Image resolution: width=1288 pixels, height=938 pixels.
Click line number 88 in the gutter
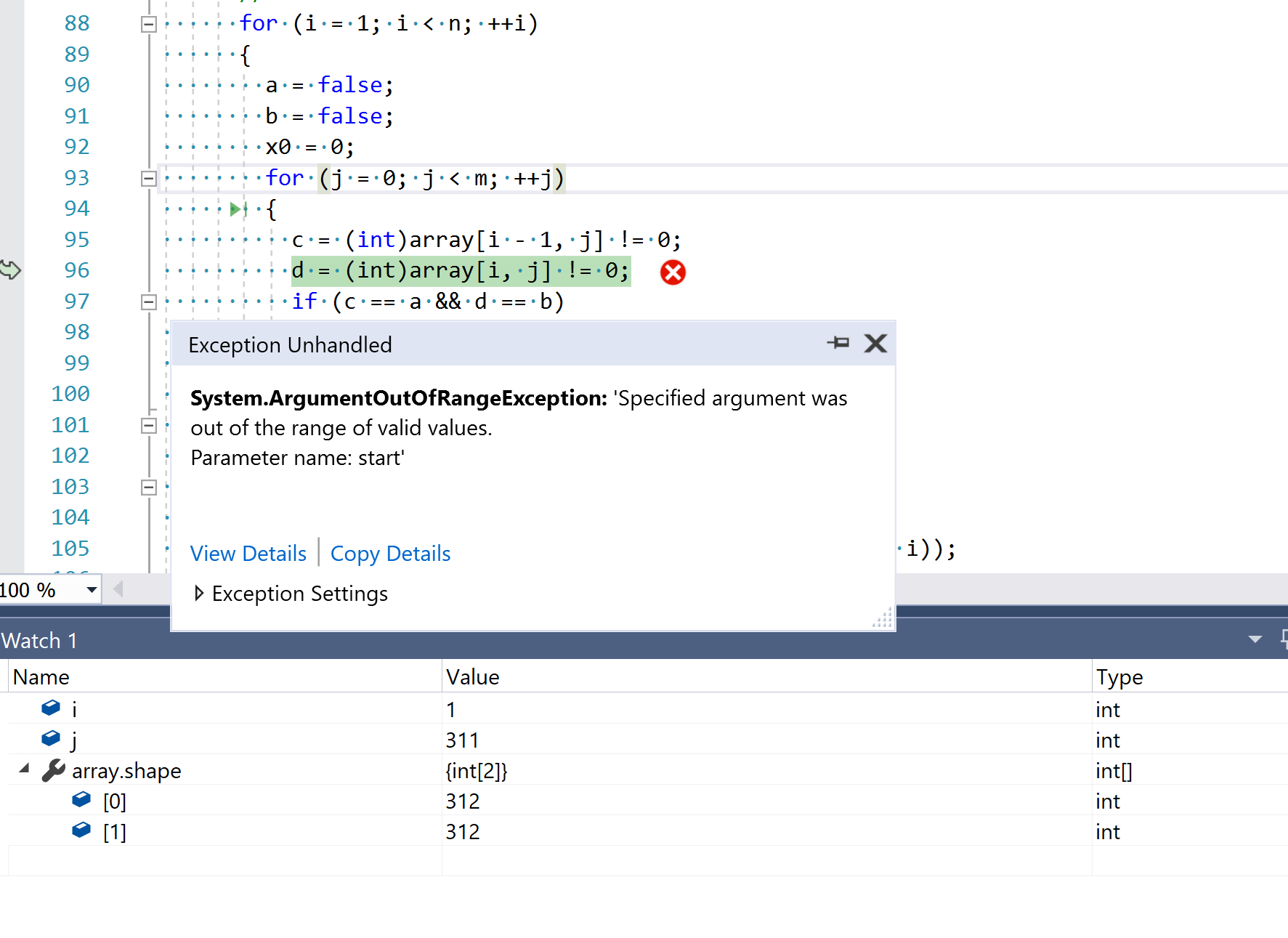tap(77, 23)
